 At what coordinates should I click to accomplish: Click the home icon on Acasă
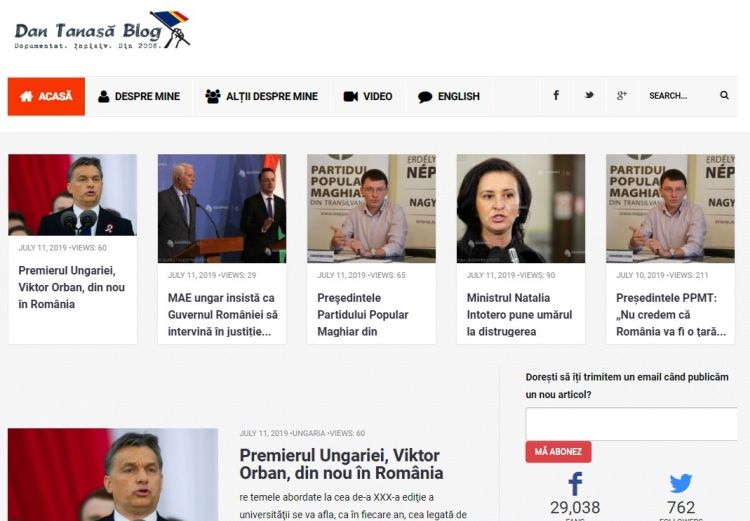(x=26, y=96)
